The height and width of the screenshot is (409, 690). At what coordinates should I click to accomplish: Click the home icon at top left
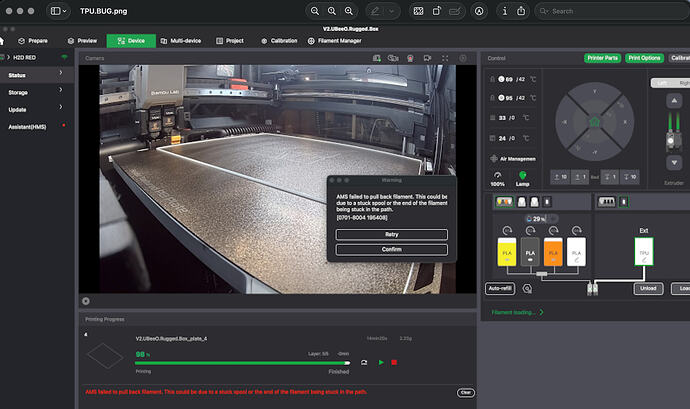(2, 41)
